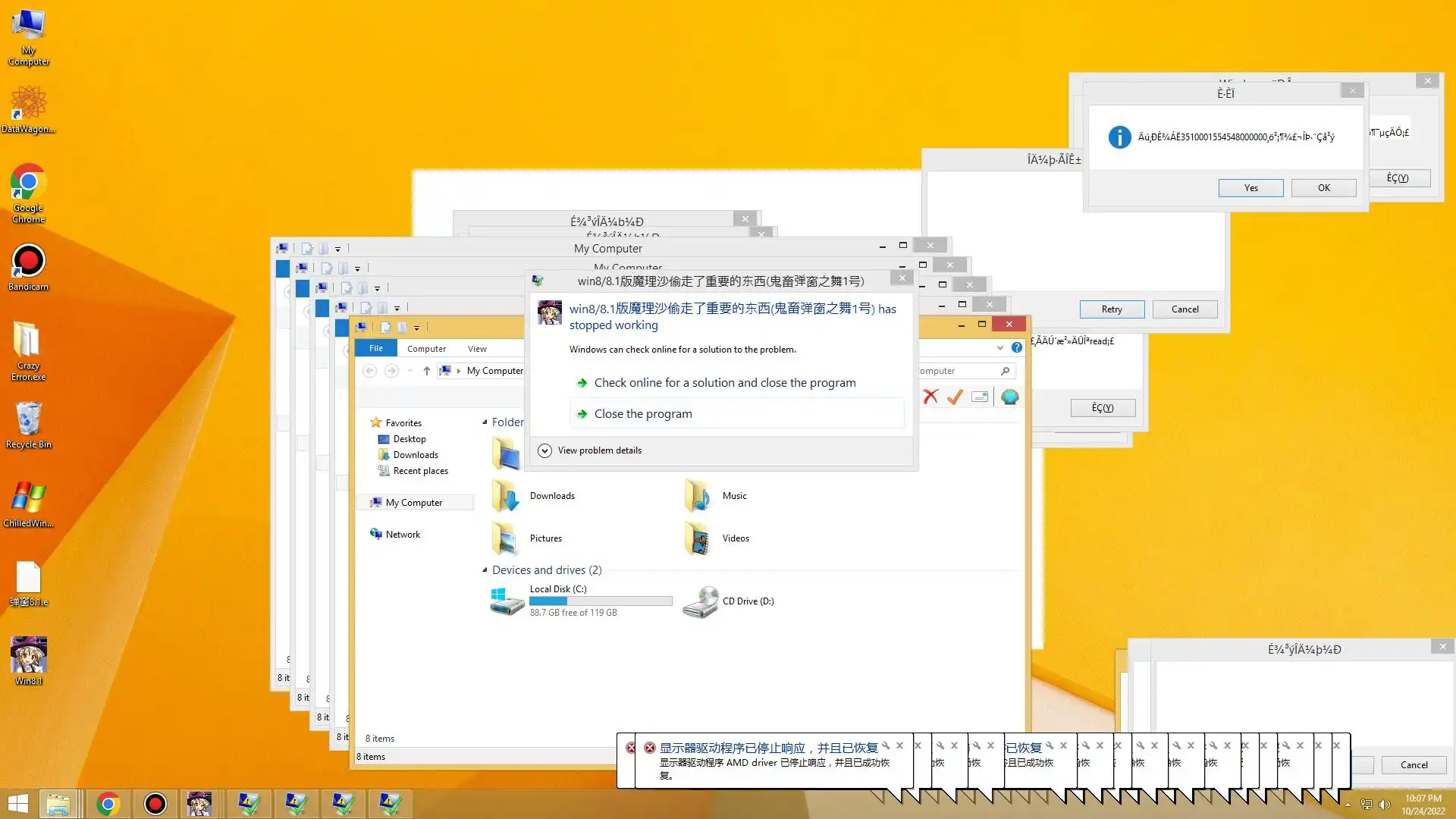
Task: Open the Crazy Error.exe desktop icon
Action: point(28,349)
